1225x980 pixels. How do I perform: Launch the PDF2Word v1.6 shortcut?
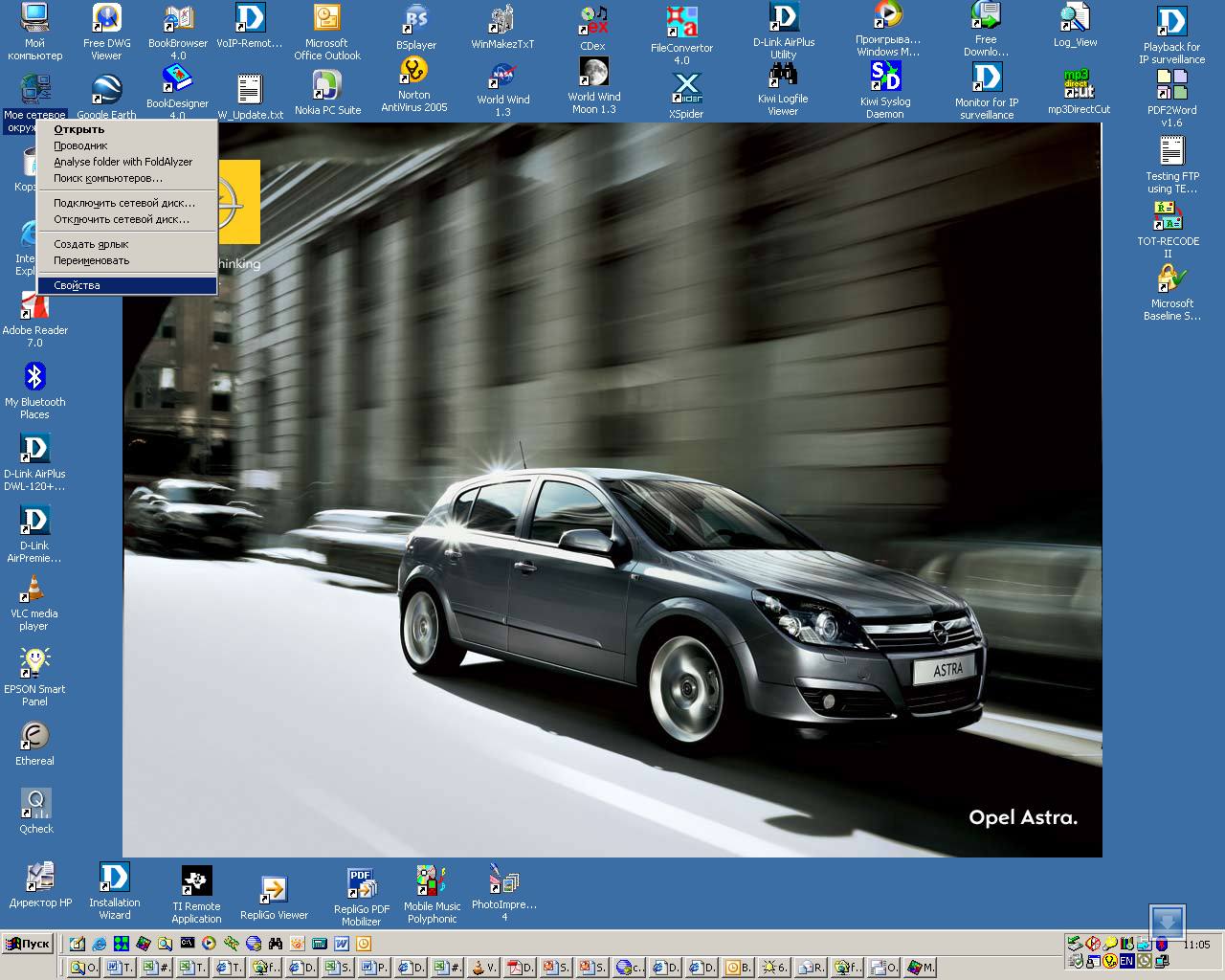[x=1171, y=86]
